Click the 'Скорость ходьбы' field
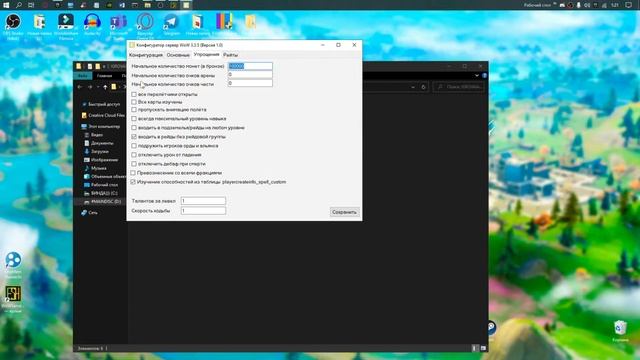Image resolution: width=640 pixels, height=360 pixels. click(203, 211)
